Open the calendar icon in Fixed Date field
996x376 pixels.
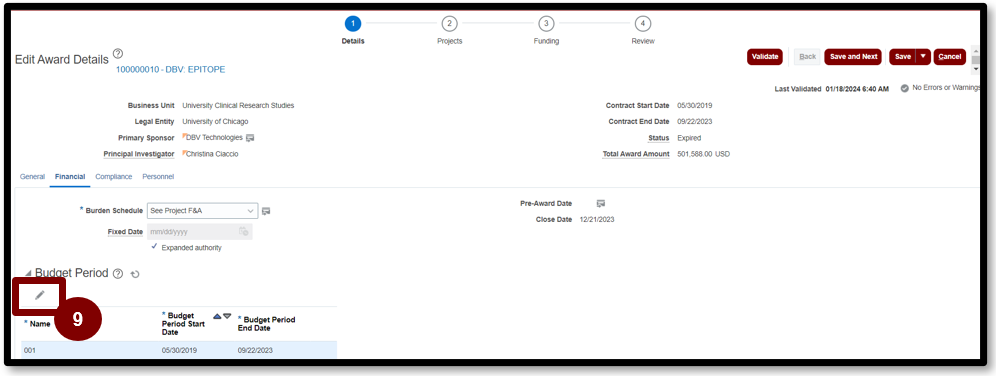click(243, 232)
